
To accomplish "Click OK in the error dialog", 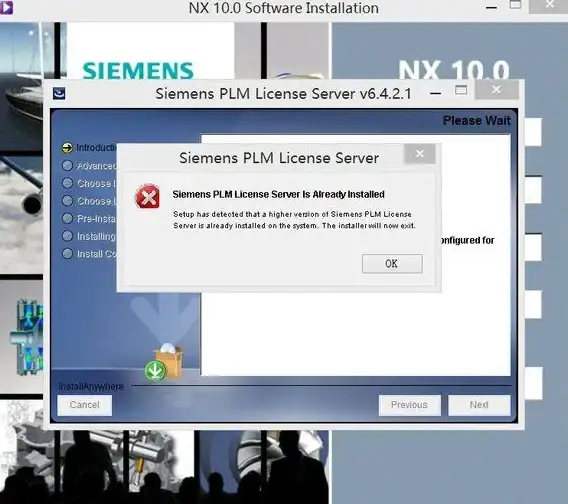I will click(392, 263).
